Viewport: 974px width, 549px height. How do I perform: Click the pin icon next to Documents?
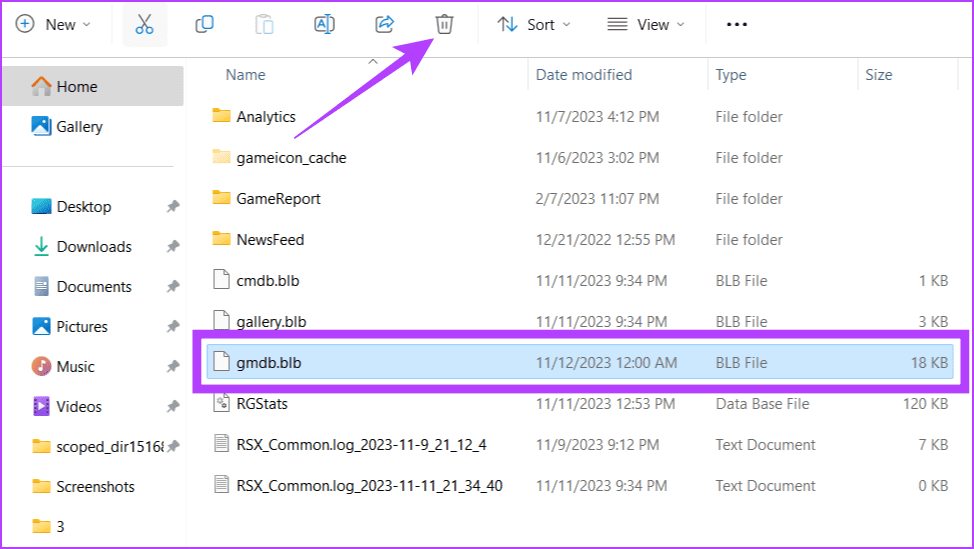(x=173, y=286)
